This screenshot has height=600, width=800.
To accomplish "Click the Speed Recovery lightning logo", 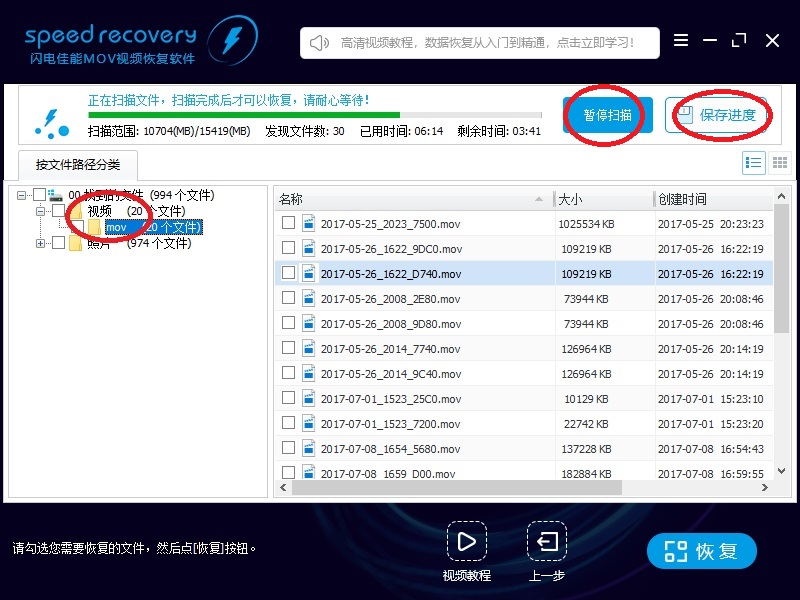I will [232, 41].
